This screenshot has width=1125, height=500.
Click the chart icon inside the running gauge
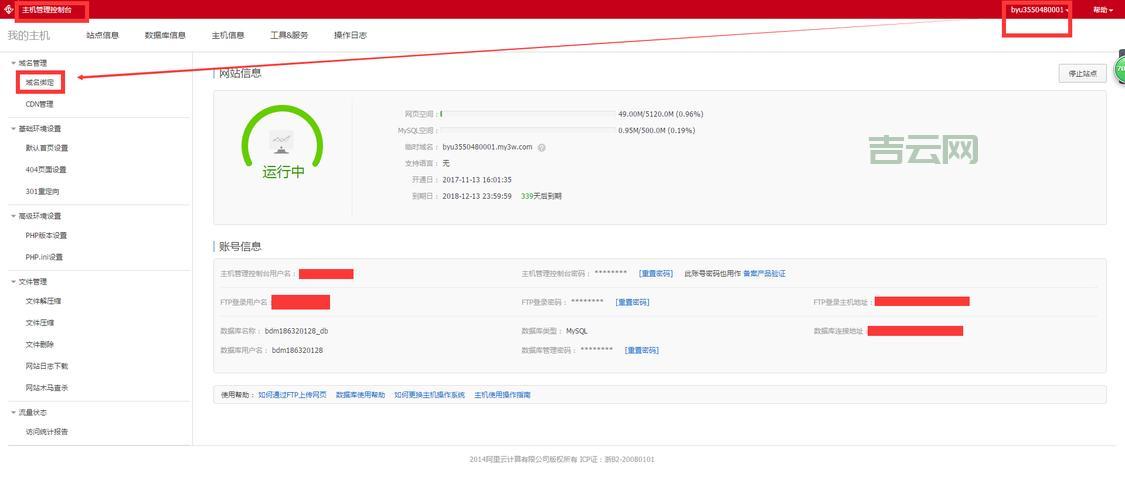click(x=282, y=141)
